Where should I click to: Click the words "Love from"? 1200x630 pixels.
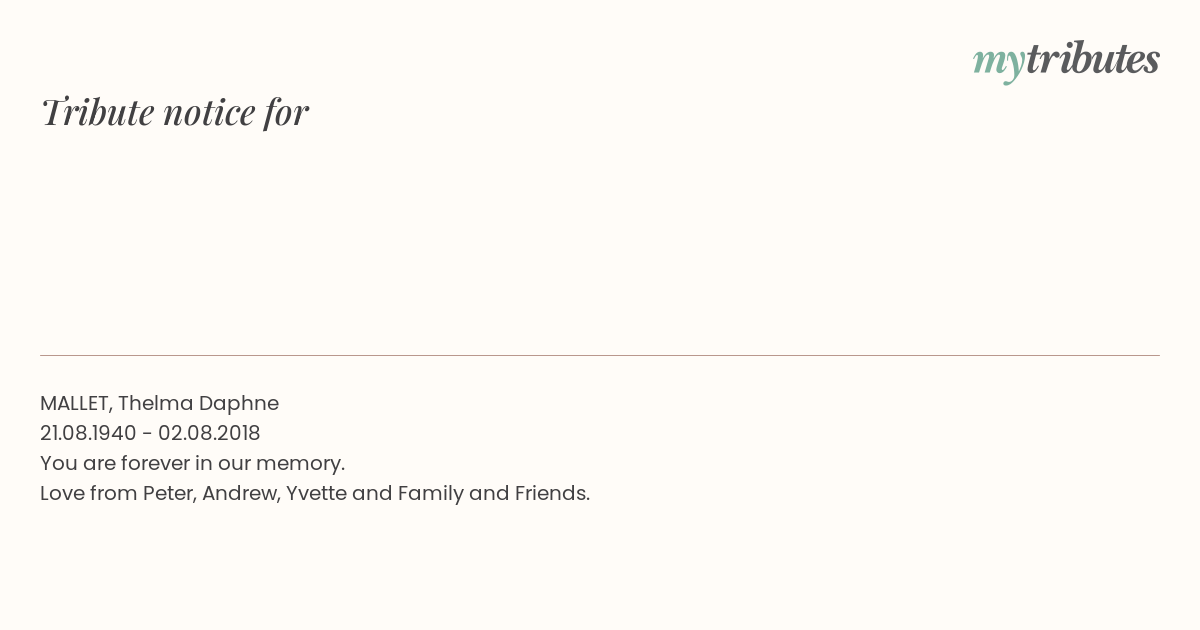[x=89, y=493]
